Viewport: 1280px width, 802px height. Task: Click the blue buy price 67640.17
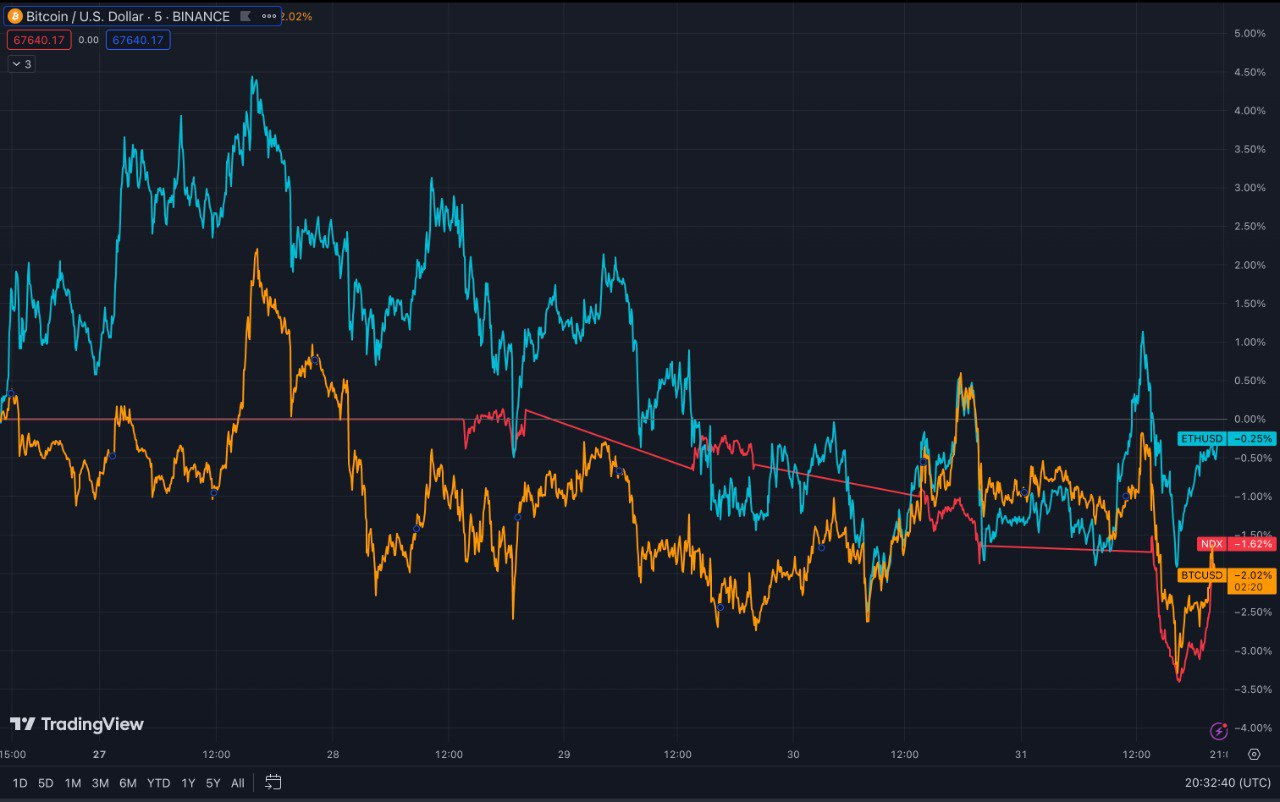click(139, 40)
